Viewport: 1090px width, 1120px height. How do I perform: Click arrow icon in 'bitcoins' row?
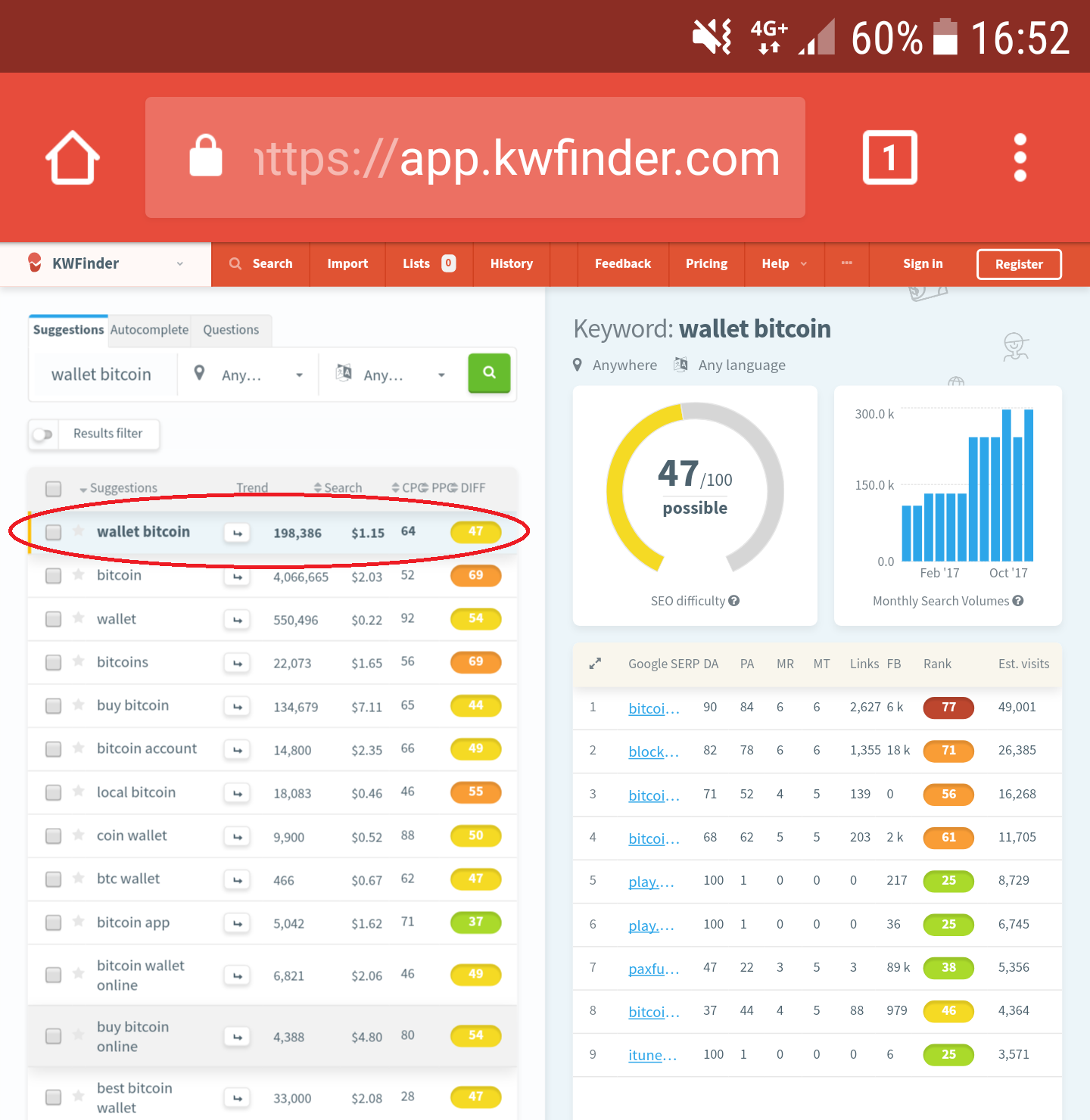(x=237, y=663)
